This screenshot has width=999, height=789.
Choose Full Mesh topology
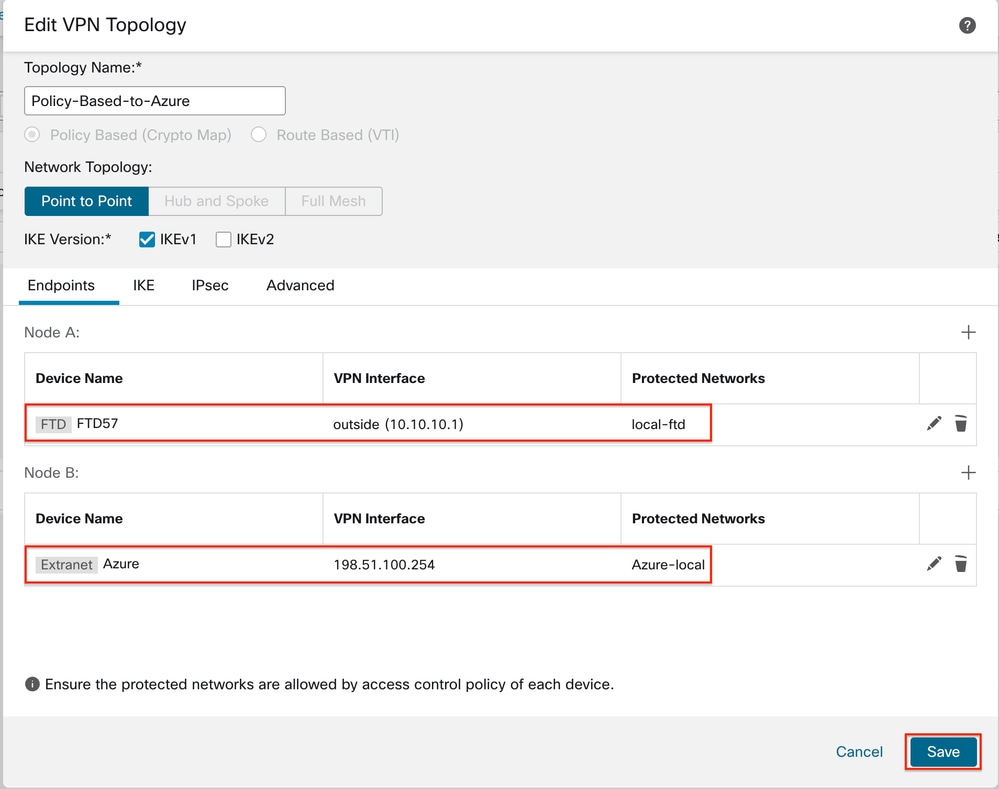pos(334,201)
